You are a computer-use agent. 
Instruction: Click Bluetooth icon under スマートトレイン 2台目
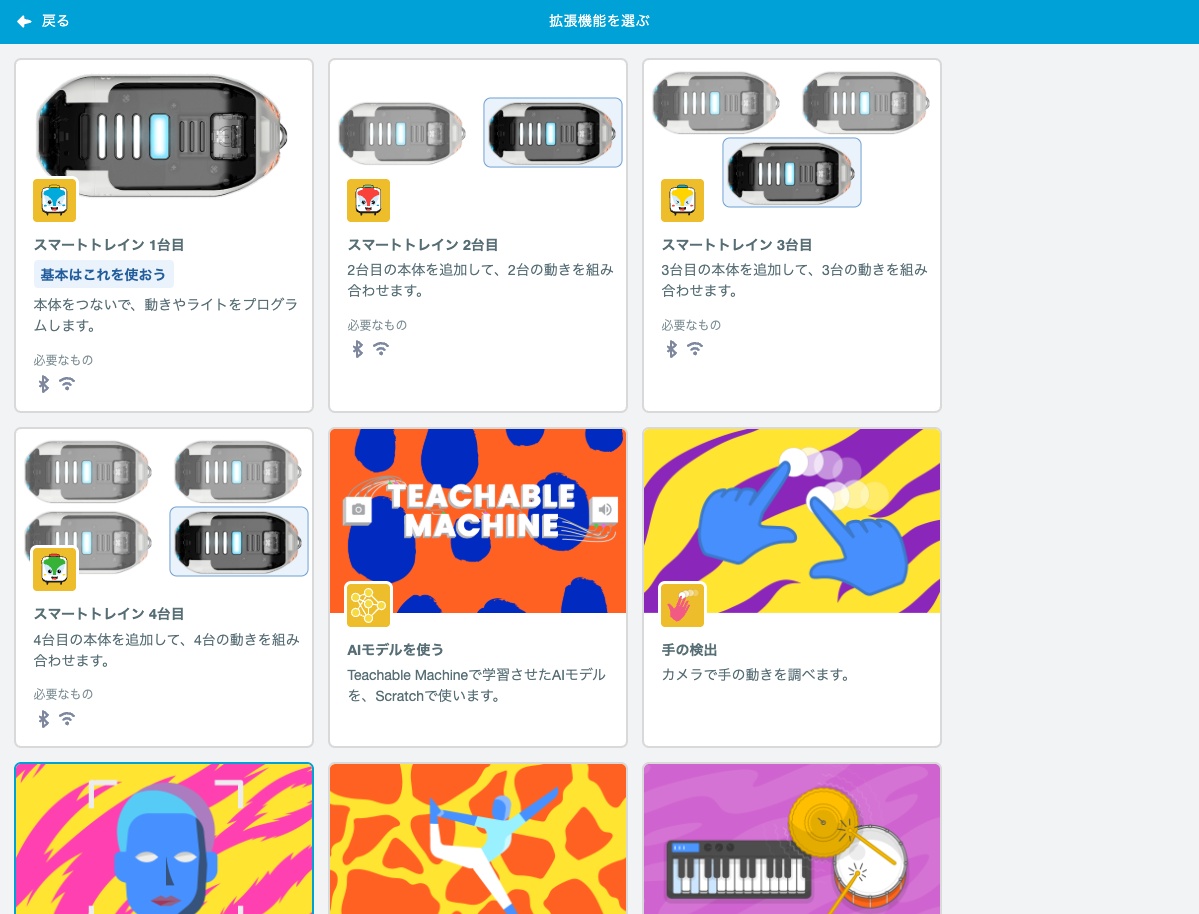[x=357, y=349]
